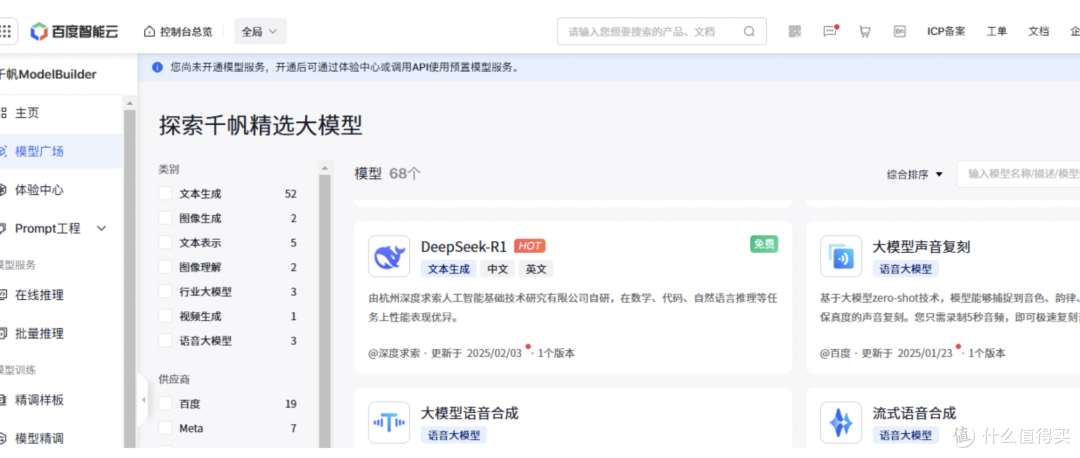Check the 行业大模型 category filter

coord(165,292)
